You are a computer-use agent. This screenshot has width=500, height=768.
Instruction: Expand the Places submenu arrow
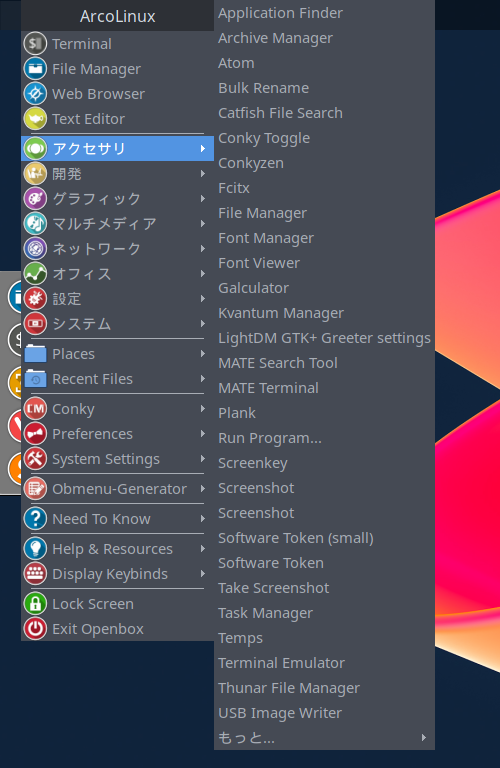[x=203, y=354]
